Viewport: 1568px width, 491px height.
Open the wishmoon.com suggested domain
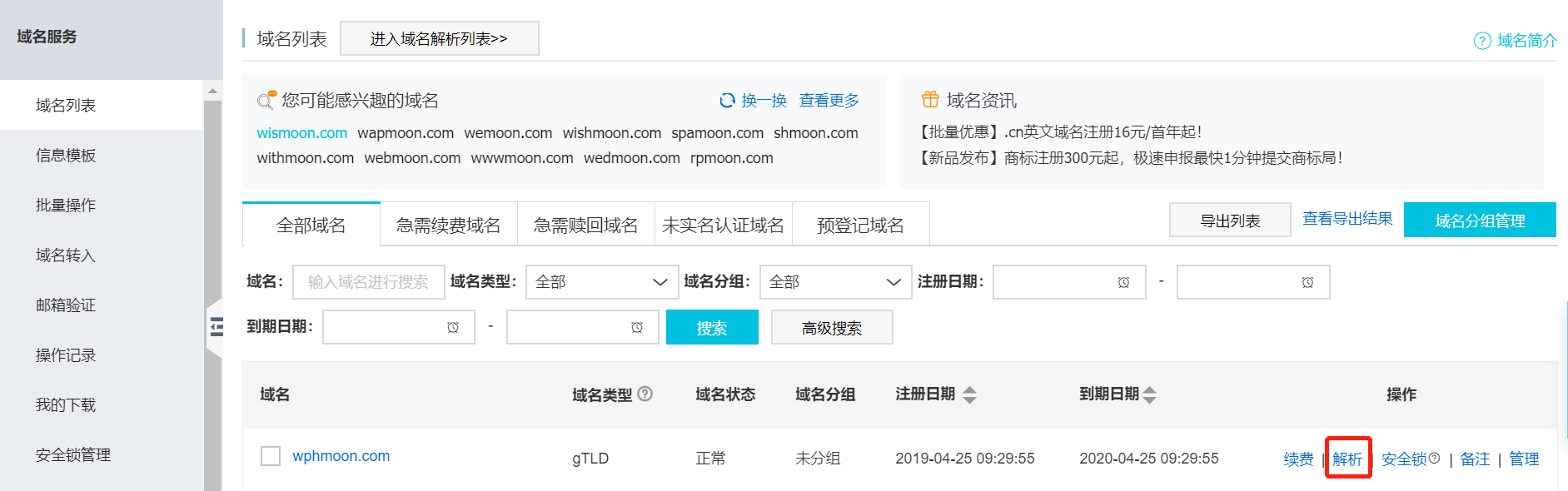612,133
